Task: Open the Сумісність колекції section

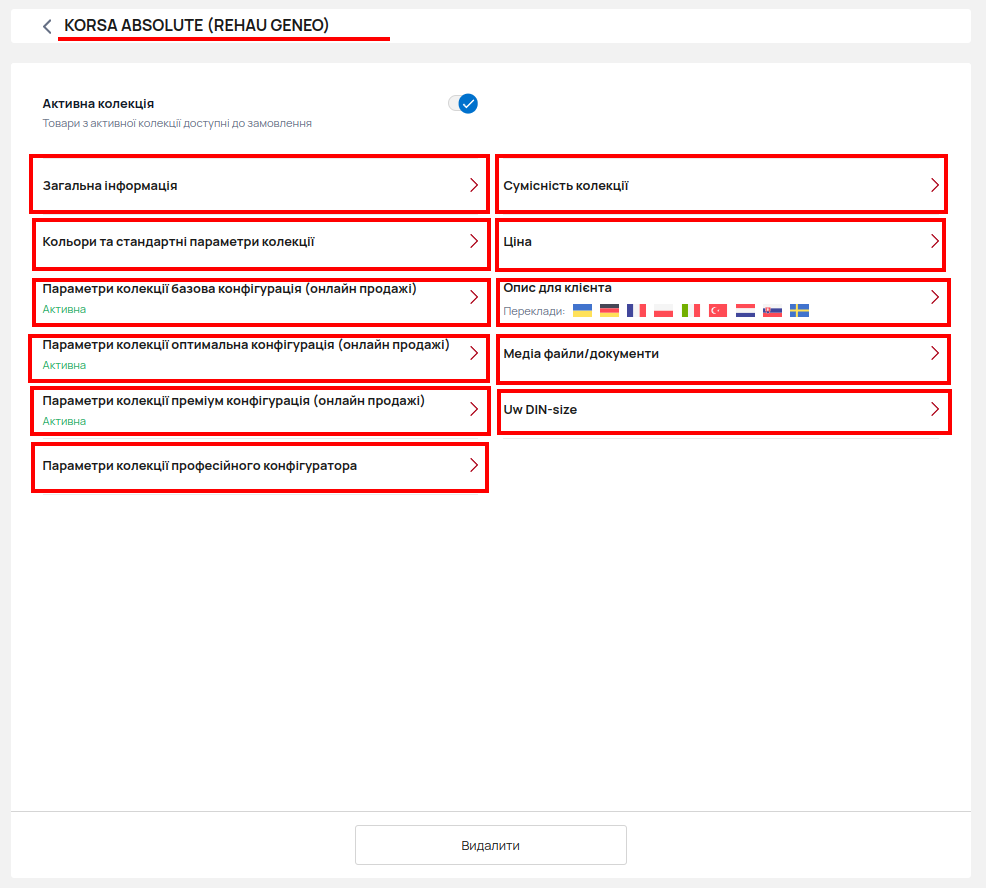Action: tap(721, 184)
